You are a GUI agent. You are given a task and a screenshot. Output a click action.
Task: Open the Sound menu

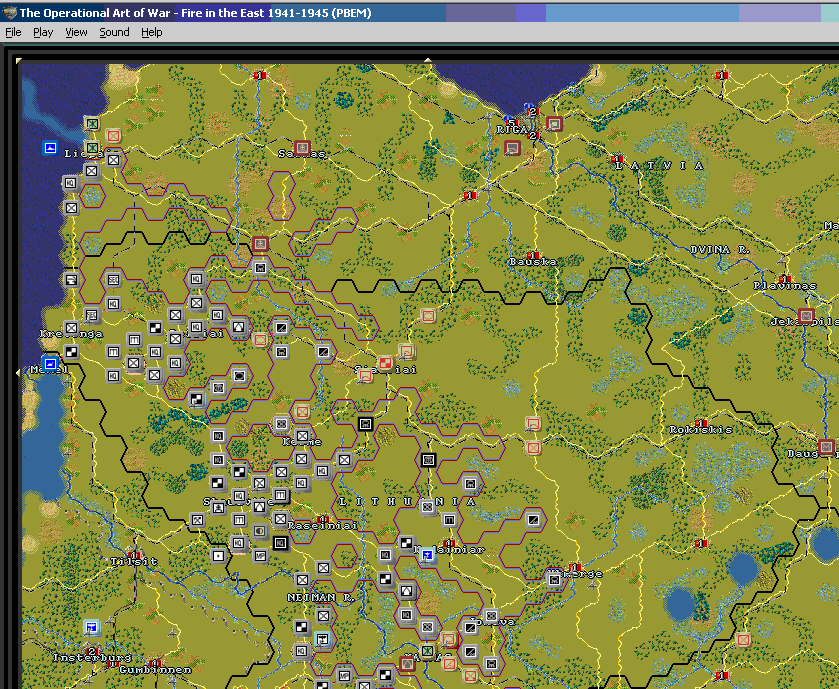coord(114,33)
